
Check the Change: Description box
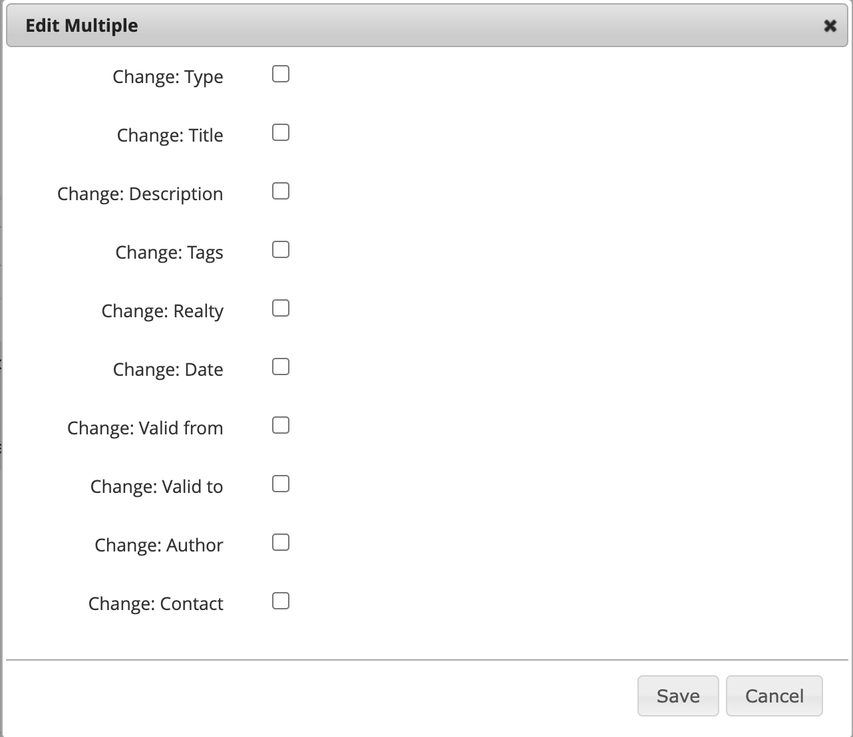[x=281, y=191]
